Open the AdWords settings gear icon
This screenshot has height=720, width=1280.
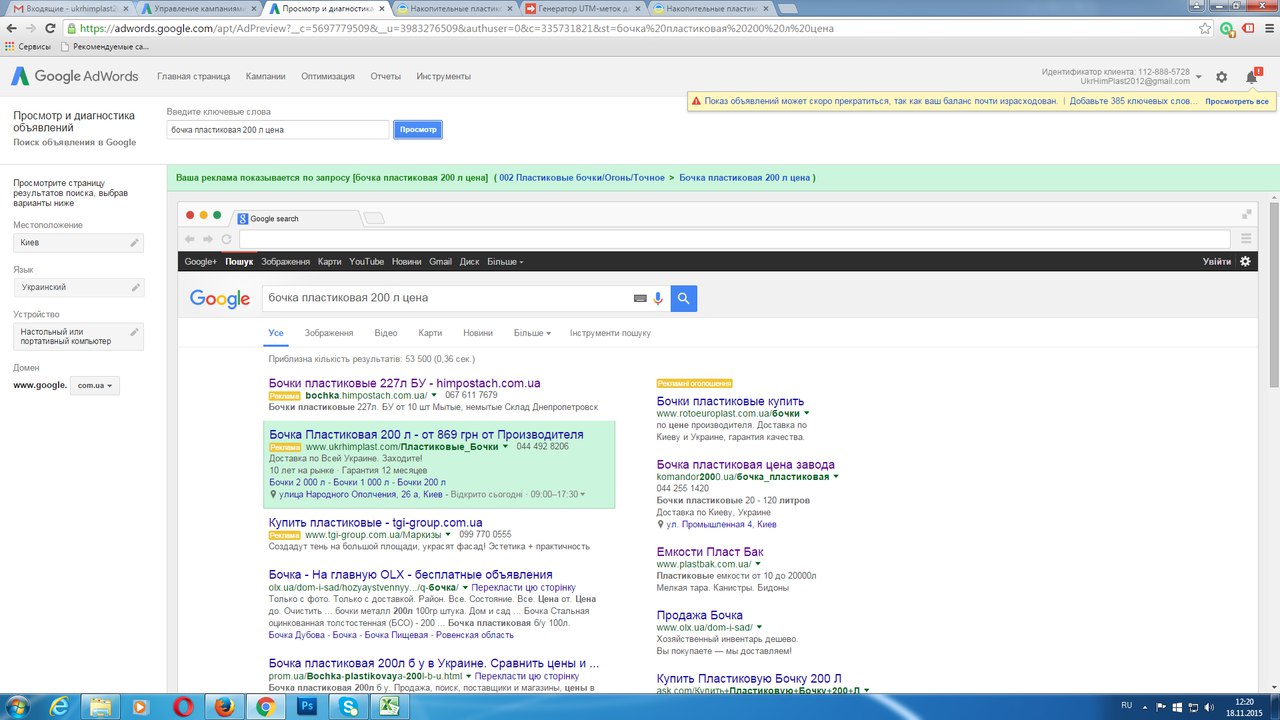click(x=1221, y=76)
